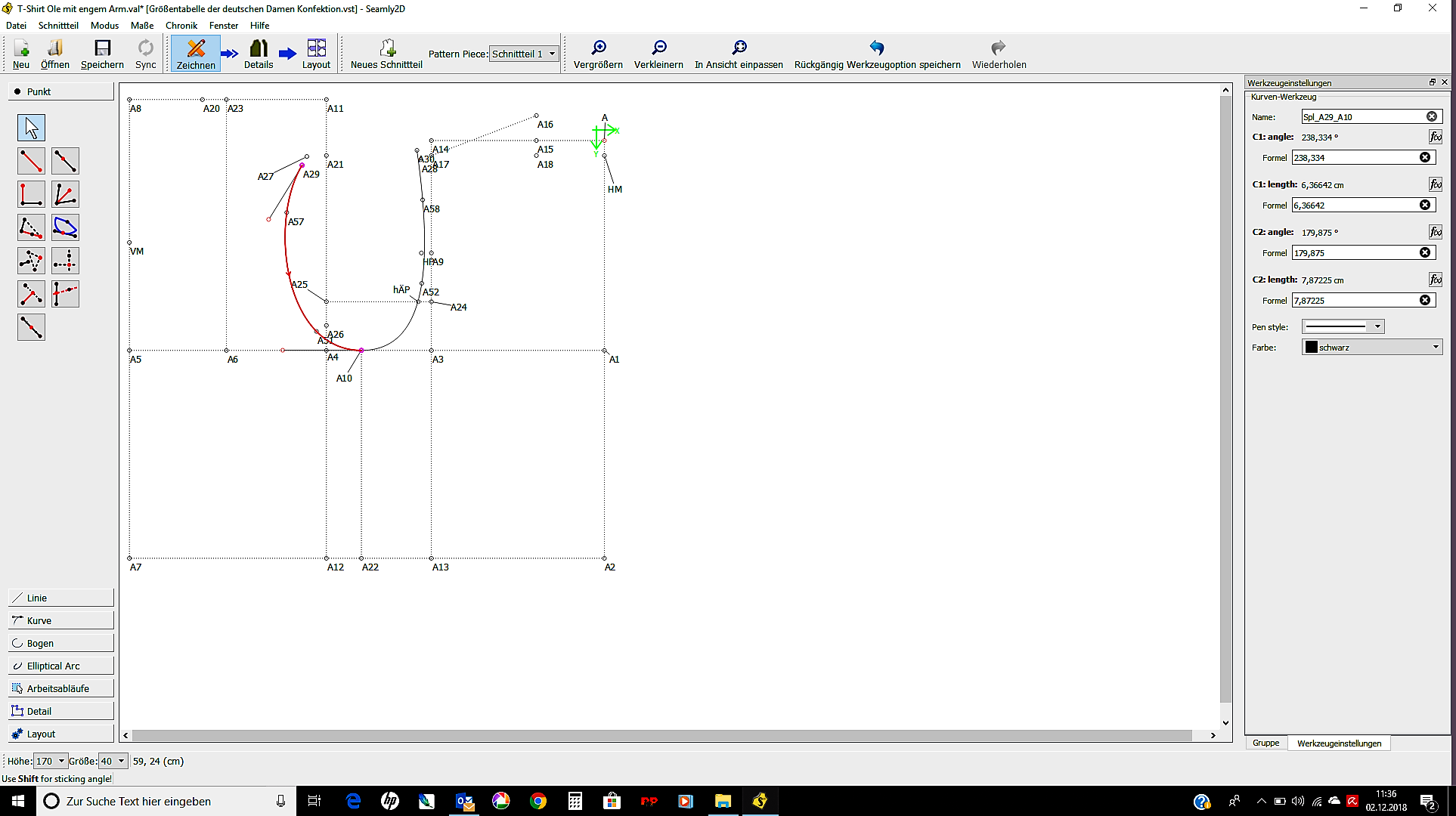Expand the Kurve tool category

click(x=60, y=620)
